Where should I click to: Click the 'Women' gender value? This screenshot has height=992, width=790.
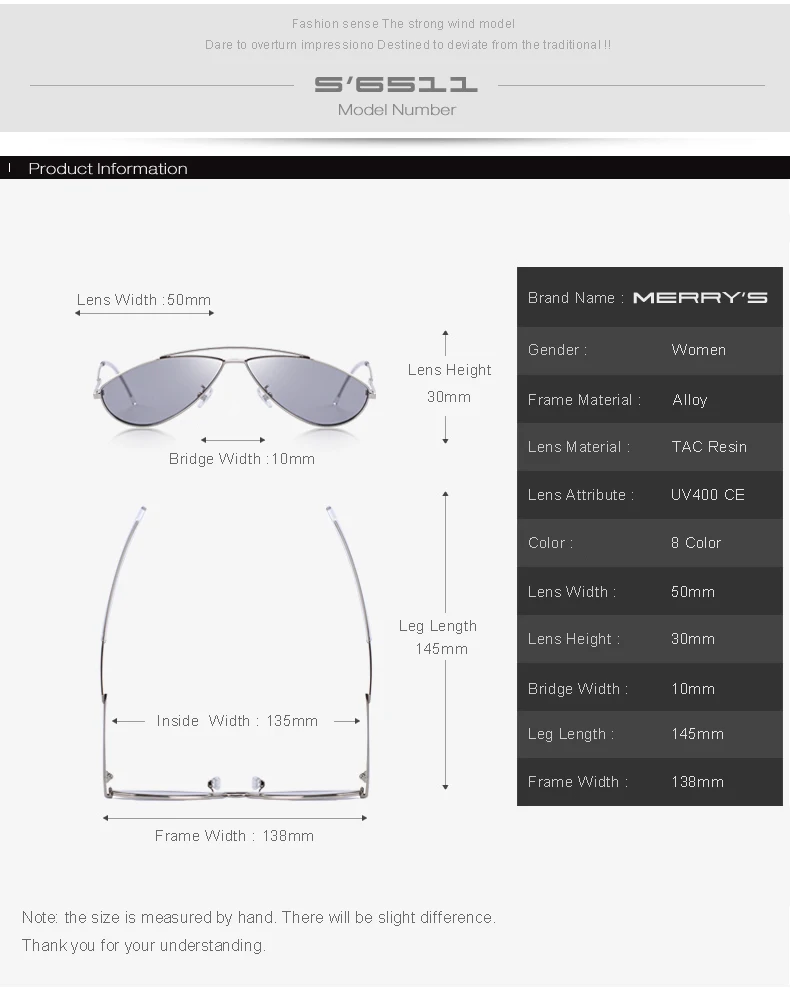(698, 350)
